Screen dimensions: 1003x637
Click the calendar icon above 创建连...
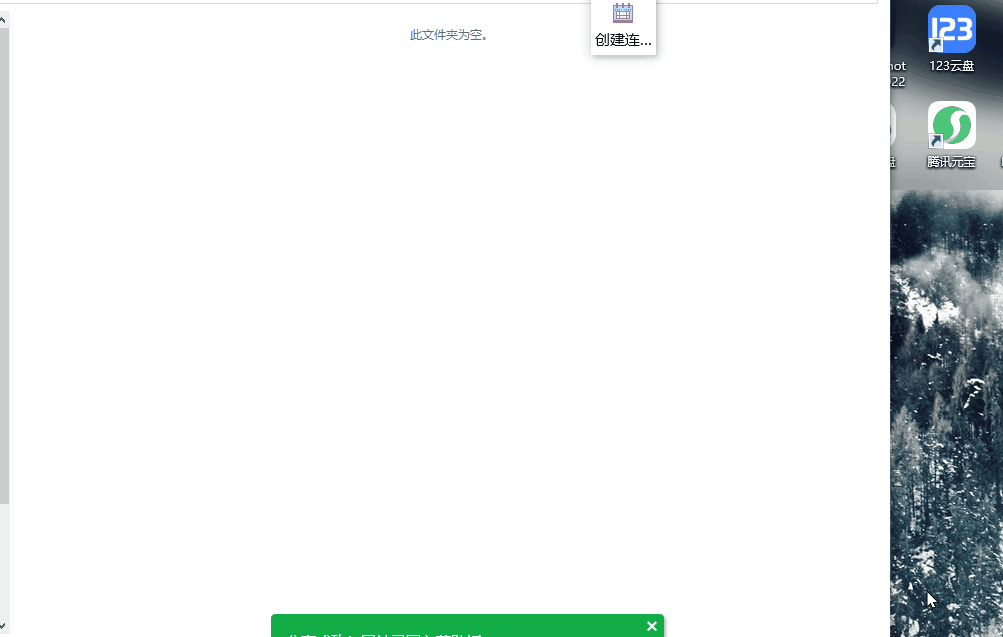coord(623,13)
